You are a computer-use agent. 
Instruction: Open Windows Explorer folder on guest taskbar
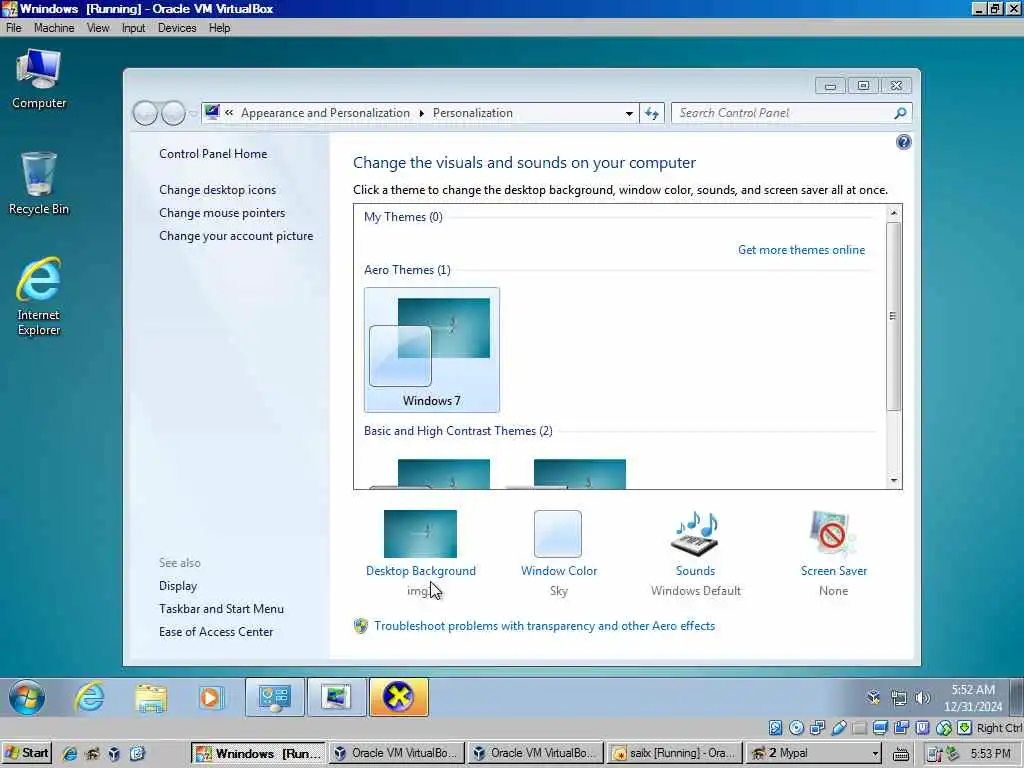point(151,697)
